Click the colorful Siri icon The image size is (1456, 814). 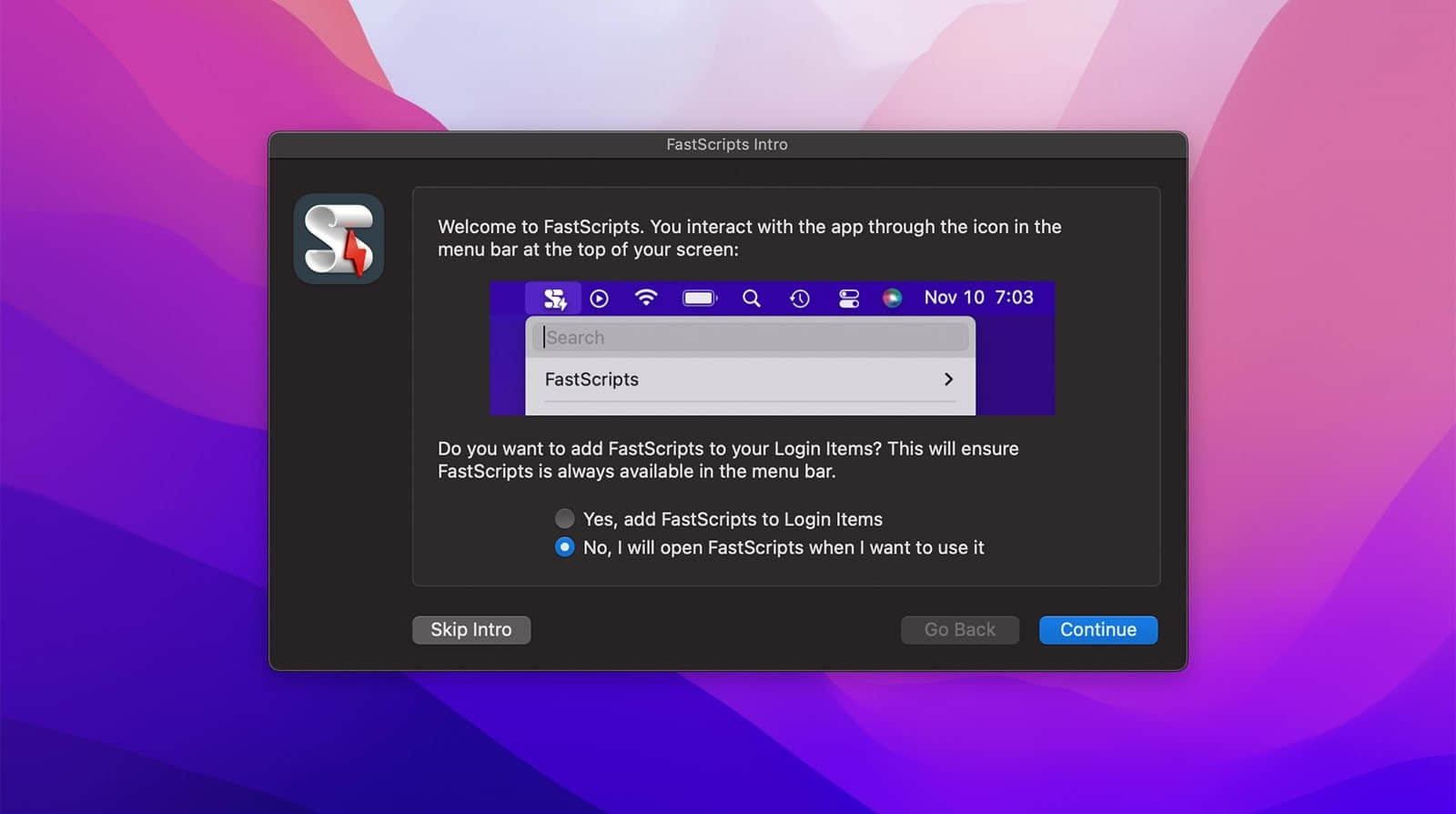892,298
